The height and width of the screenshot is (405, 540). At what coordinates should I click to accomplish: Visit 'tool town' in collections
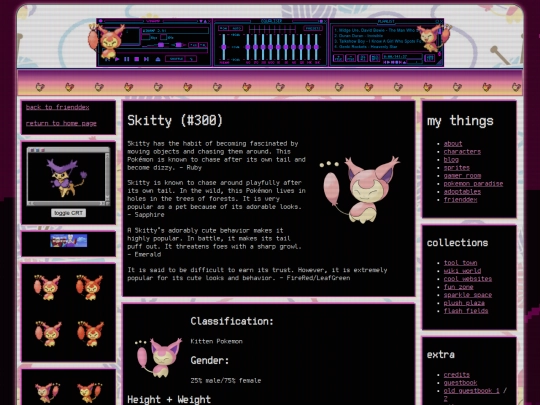pos(460,263)
